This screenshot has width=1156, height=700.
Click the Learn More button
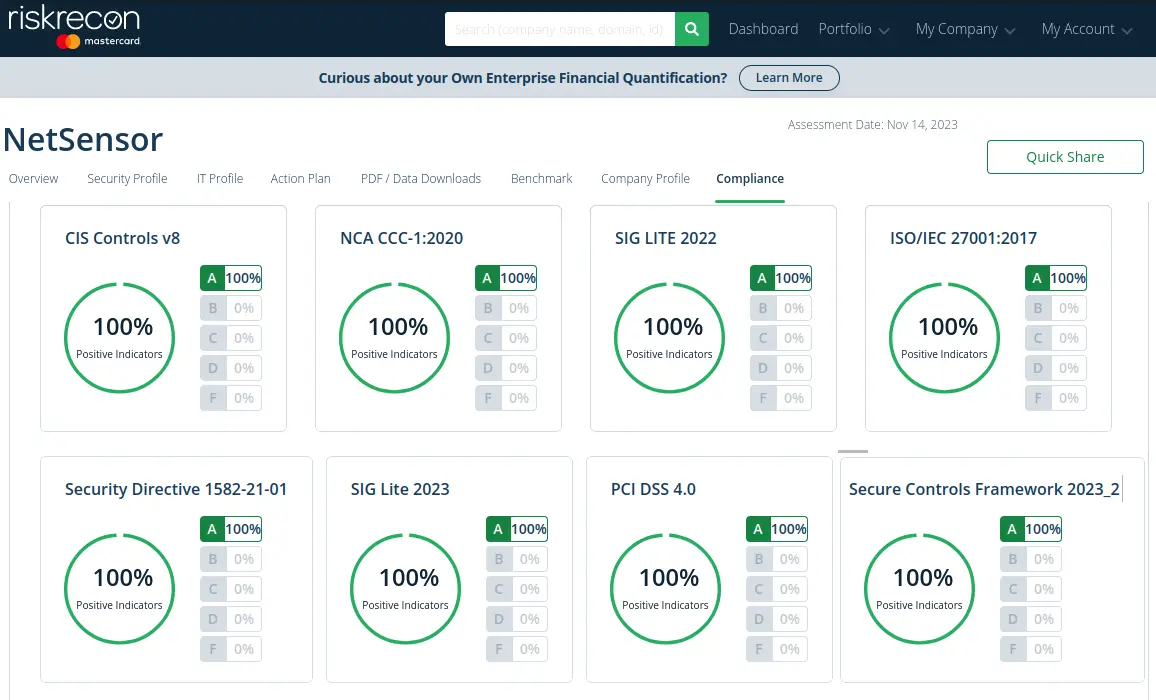[x=789, y=77]
